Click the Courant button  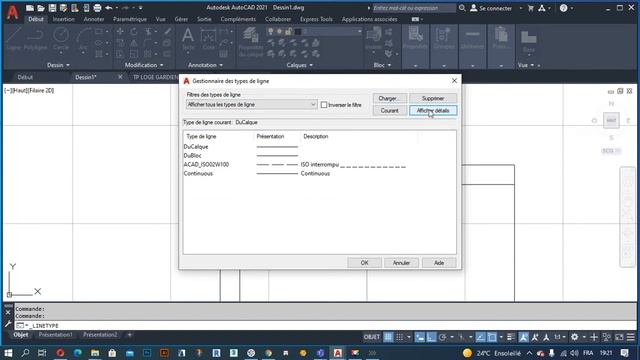(389, 111)
